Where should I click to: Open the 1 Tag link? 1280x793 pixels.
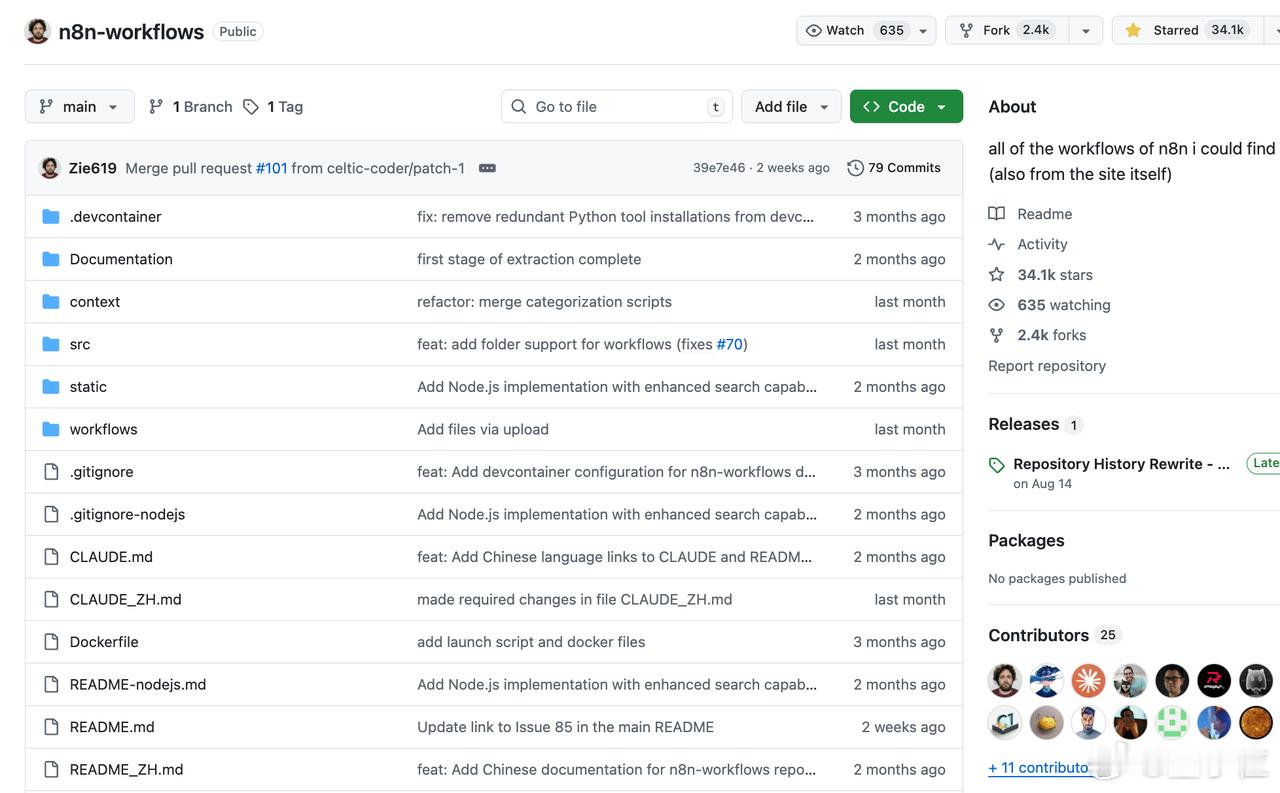click(x=273, y=106)
